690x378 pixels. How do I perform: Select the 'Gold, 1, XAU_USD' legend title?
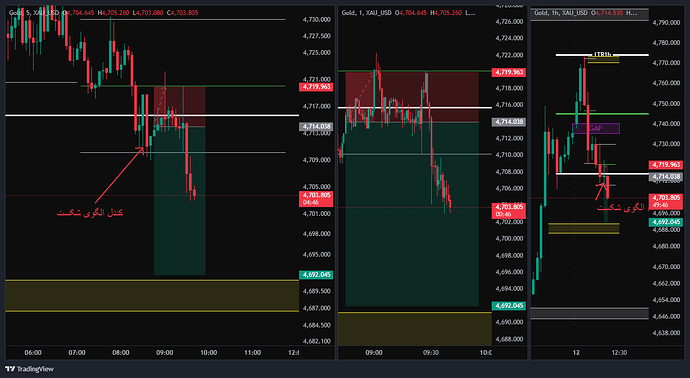point(367,13)
